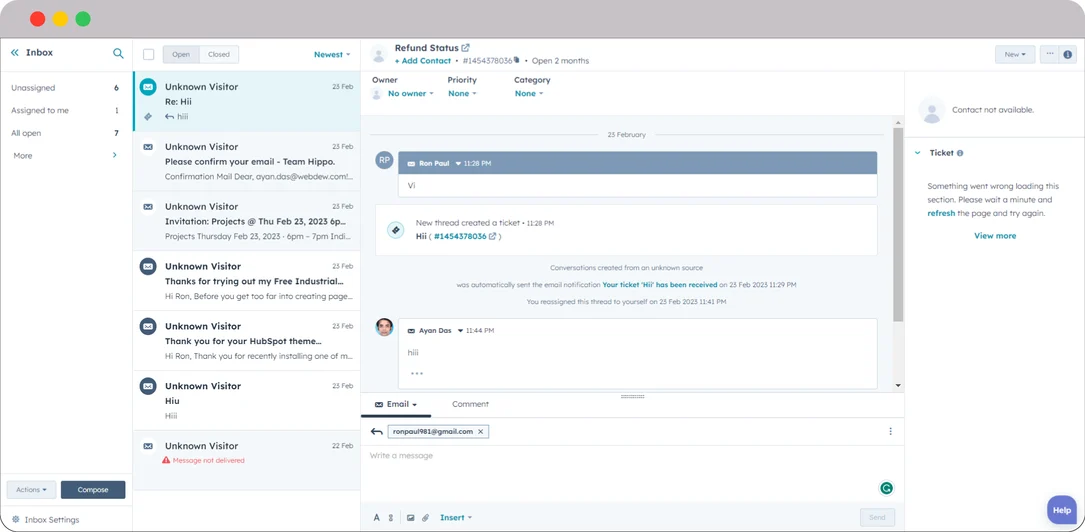The height and width of the screenshot is (532, 1085).
Task: Click the ticket icon under the Re: Hii conversation
Action: coord(148,117)
